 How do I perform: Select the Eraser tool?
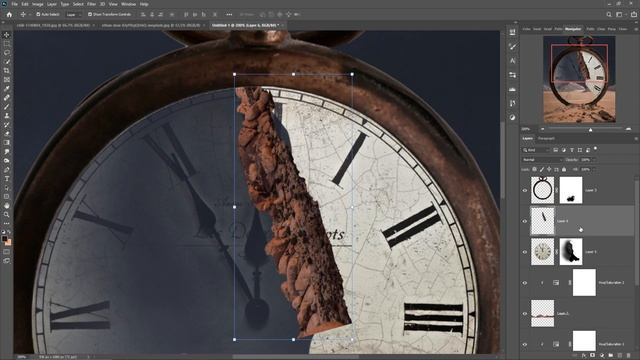[7, 134]
